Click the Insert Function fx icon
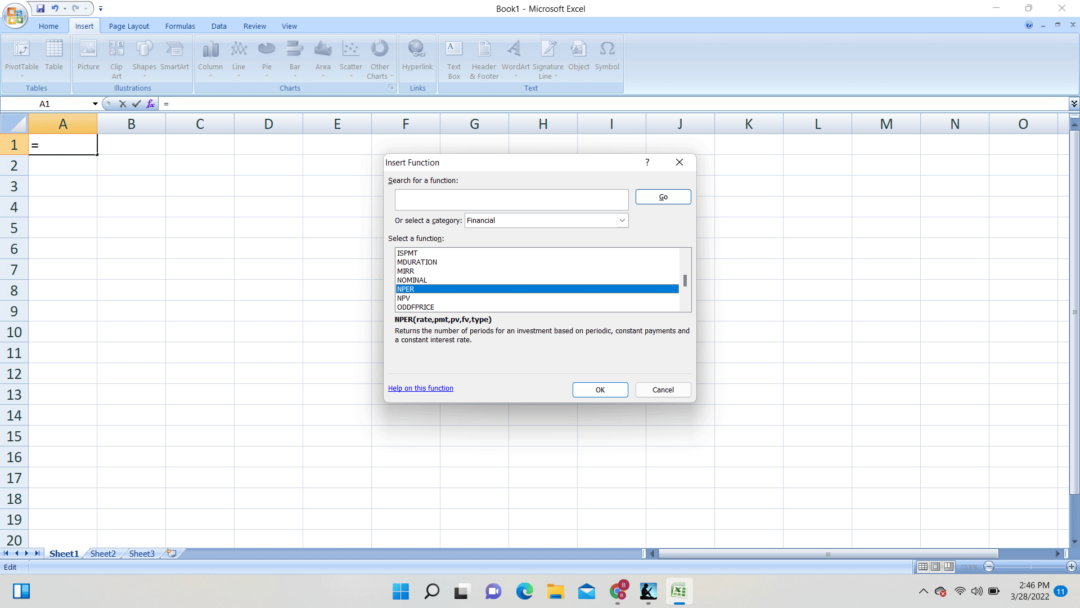The image size is (1080, 608). click(x=150, y=104)
